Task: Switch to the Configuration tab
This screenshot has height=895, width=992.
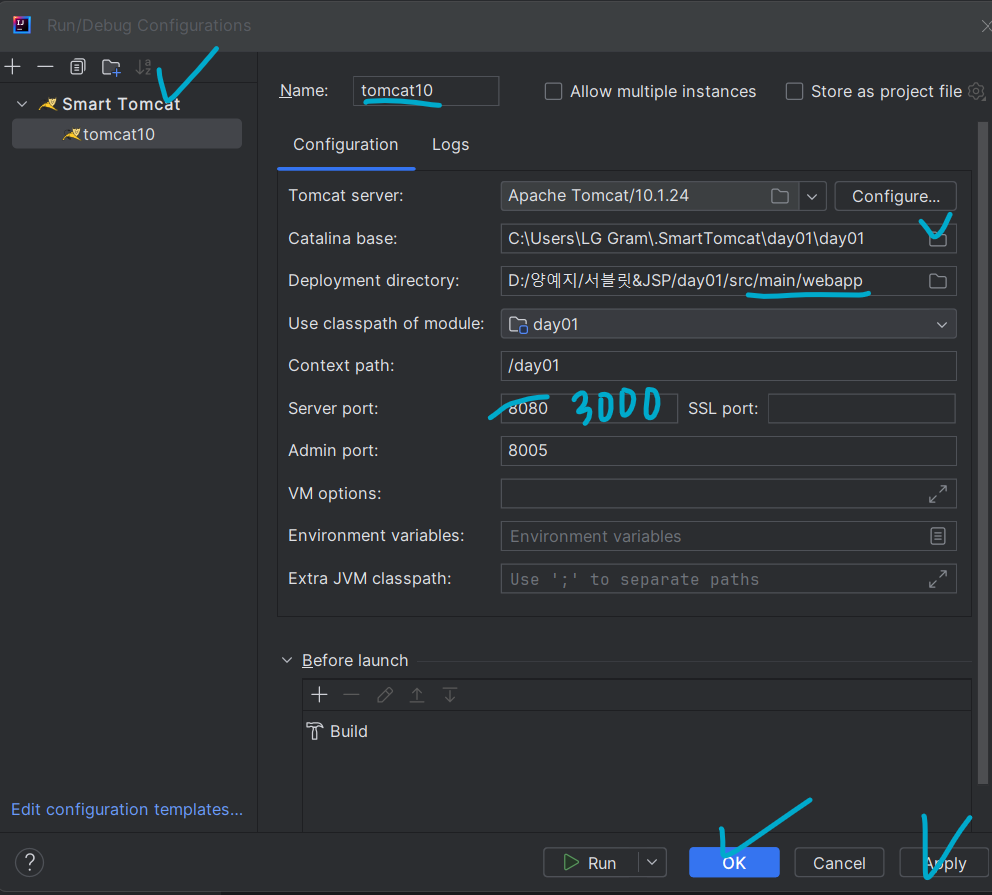Action: click(345, 145)
